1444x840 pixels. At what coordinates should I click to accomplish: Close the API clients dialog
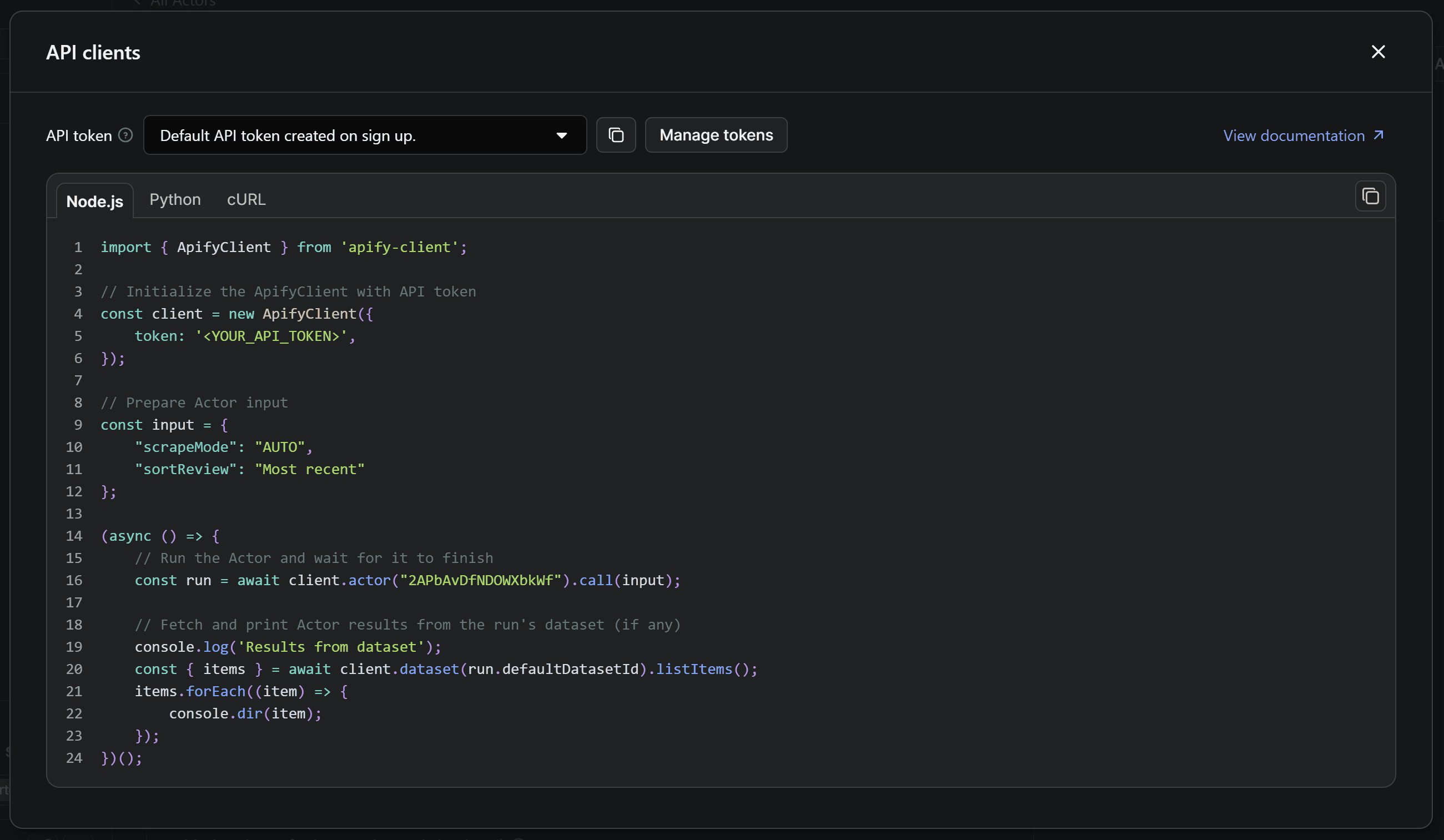pyautogui.click(x=1378, y=52)
